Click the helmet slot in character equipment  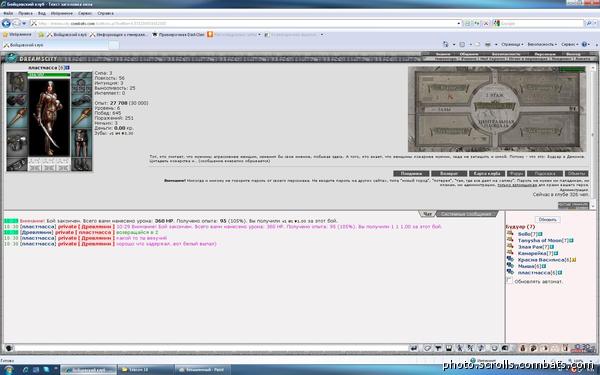16,82
